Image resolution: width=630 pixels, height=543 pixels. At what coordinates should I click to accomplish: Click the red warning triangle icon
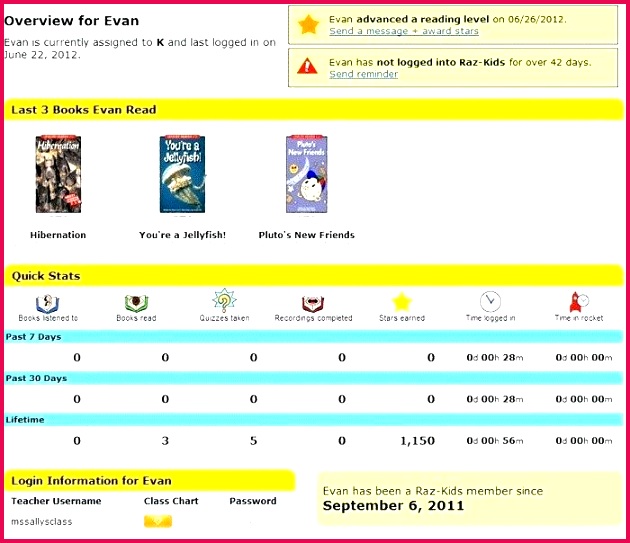[x=308, y=66]
